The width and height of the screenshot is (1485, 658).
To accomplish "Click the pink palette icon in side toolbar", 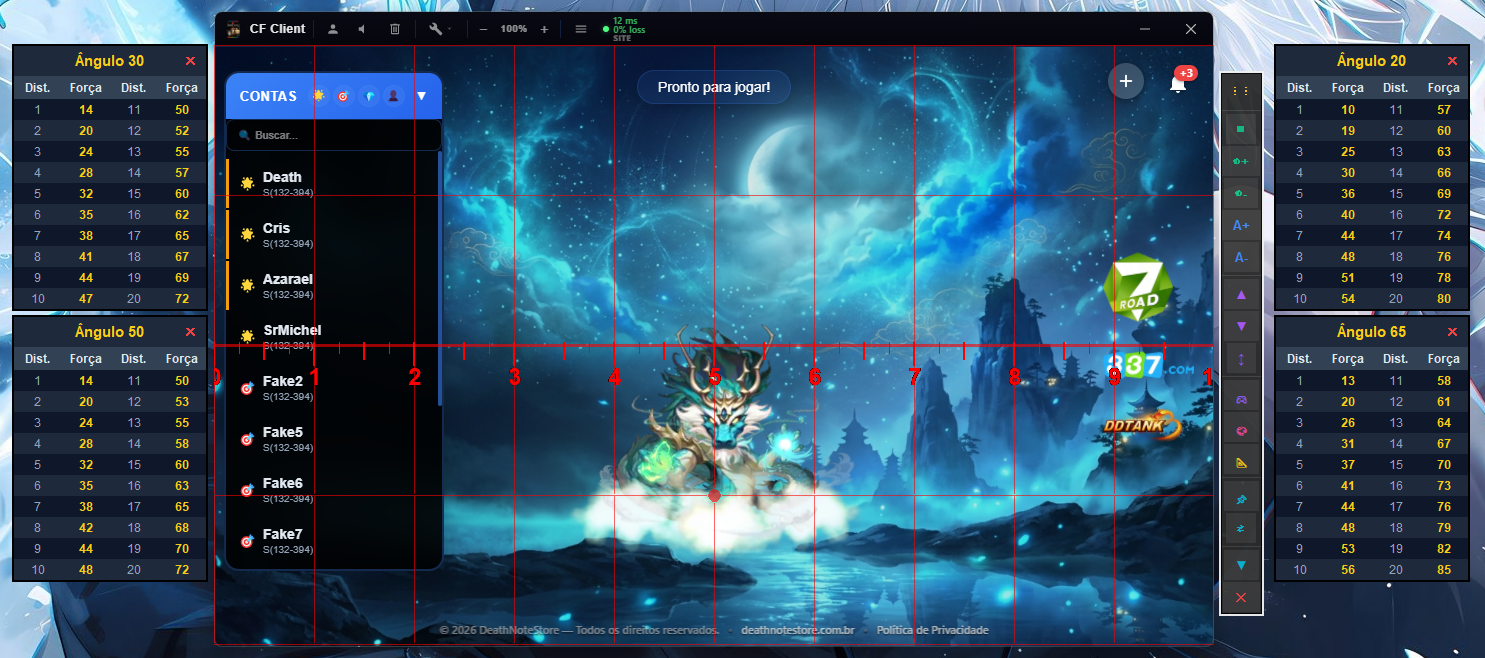I will 1241,430.
